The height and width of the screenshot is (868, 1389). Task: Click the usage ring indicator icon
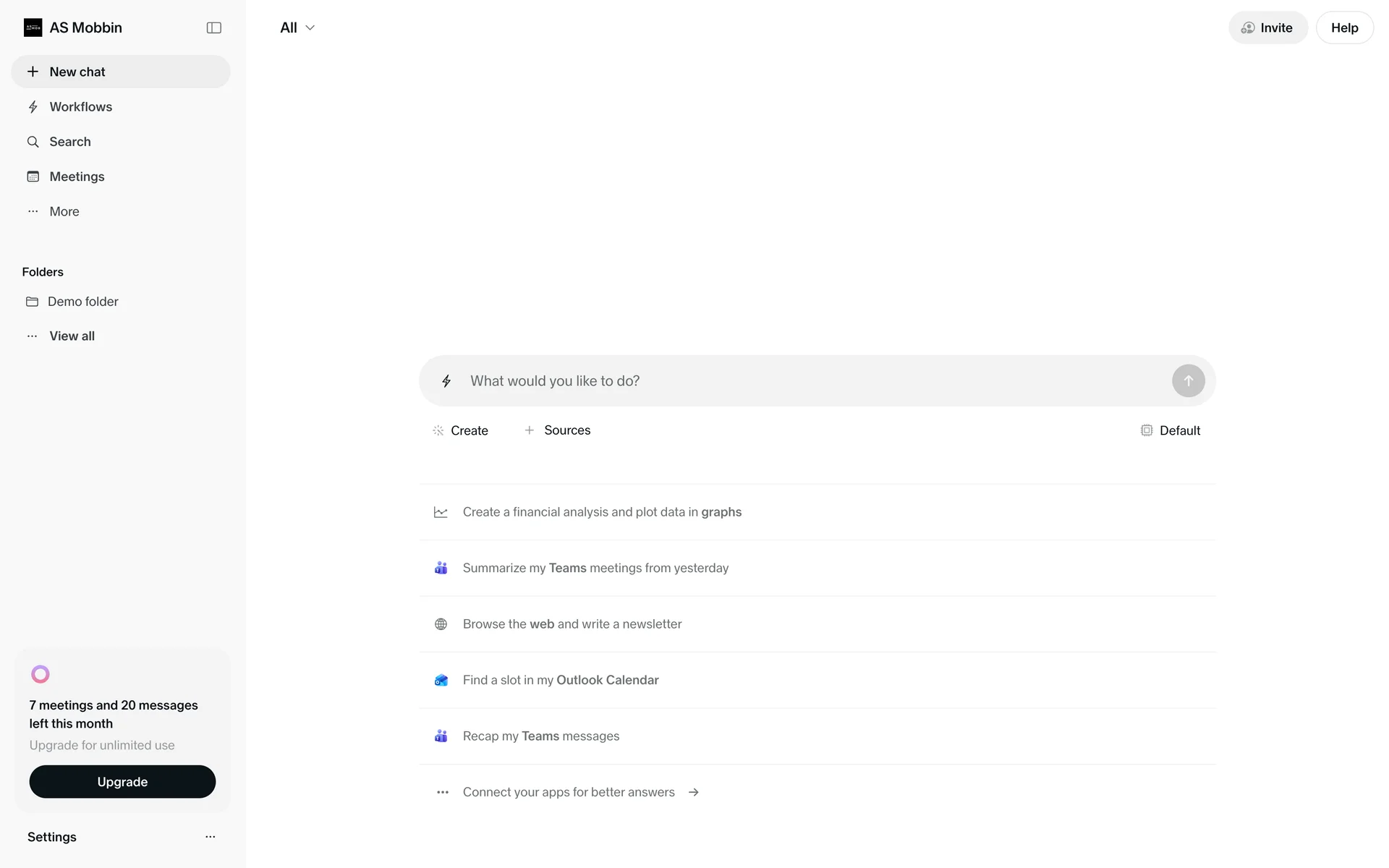tap(41, 674)
